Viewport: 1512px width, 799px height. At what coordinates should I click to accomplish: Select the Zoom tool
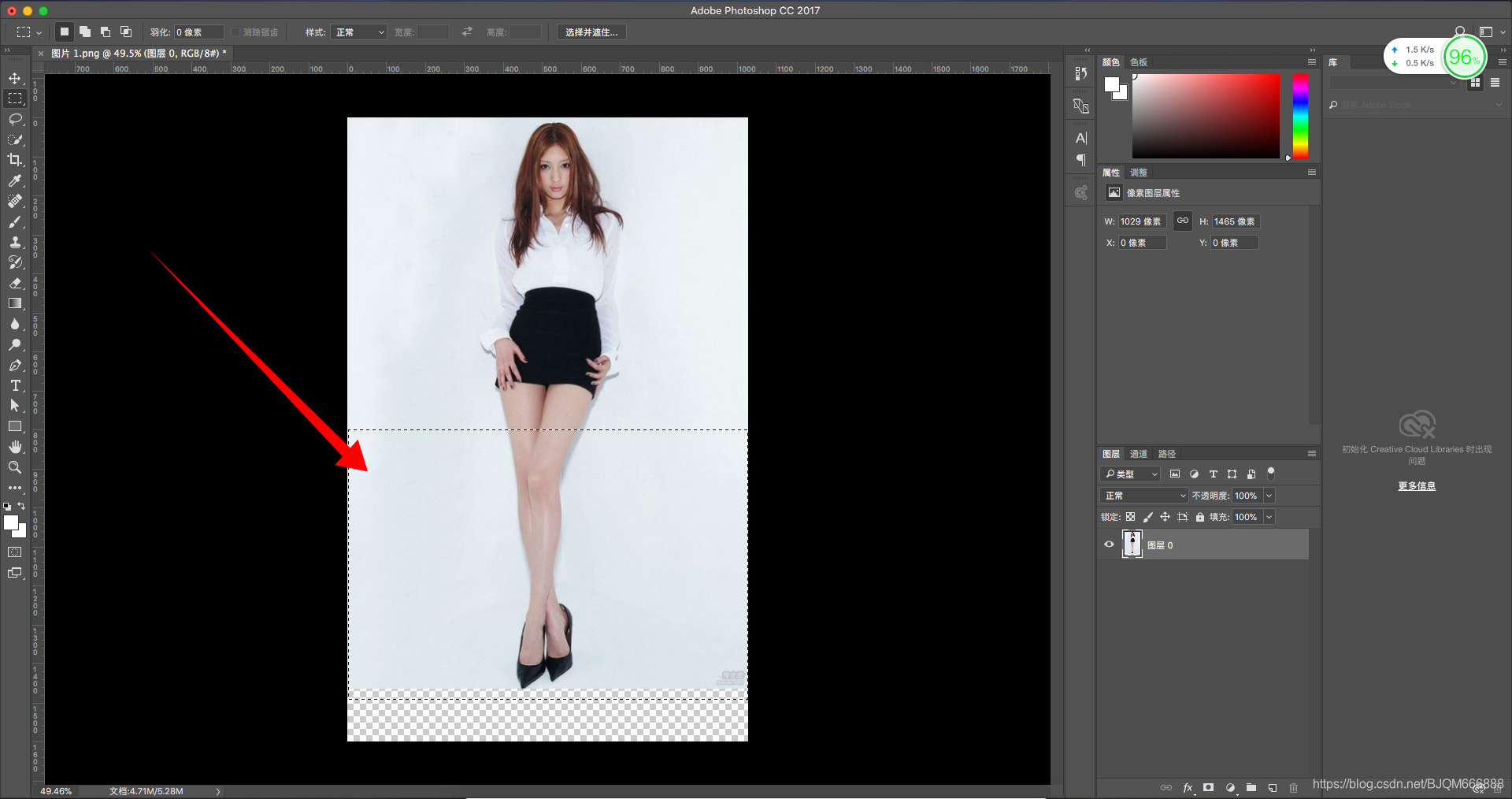(15, 467)
